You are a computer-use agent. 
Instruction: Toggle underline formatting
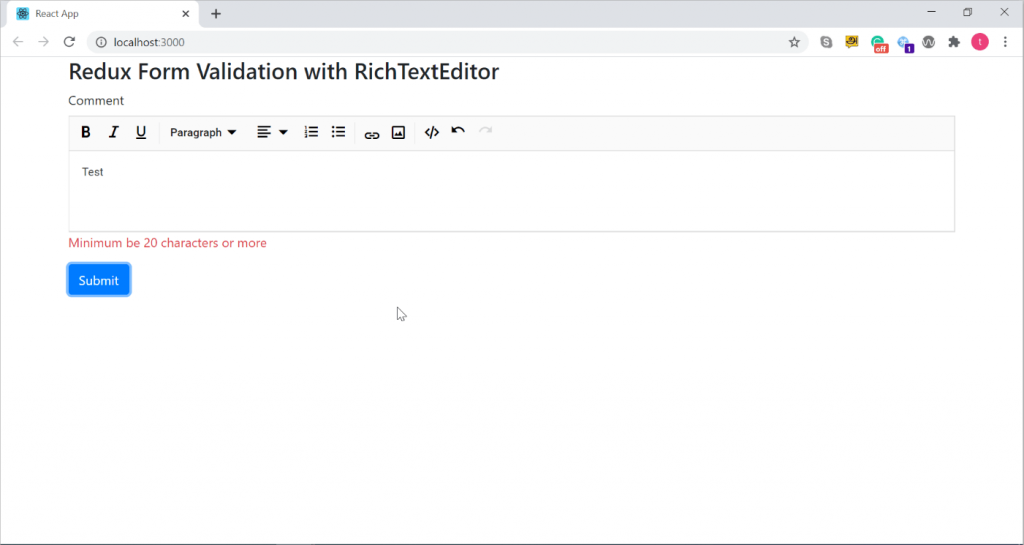pyautogui.click(x=141, y=132)
